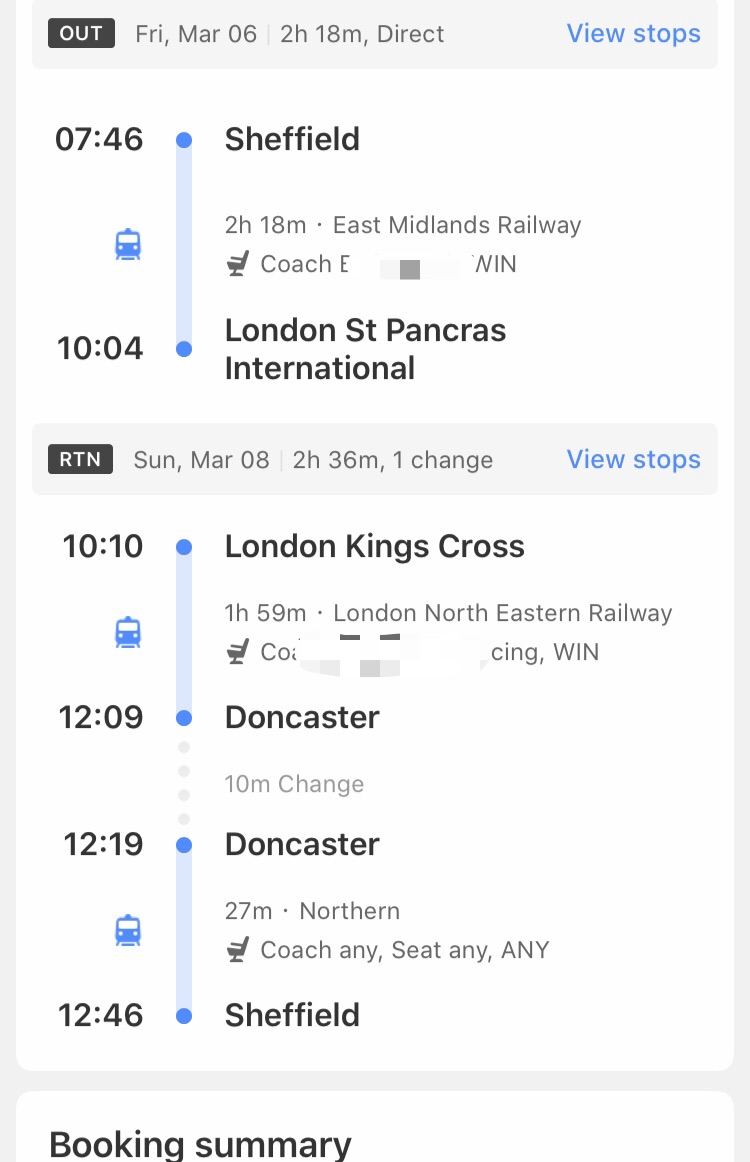Viewport: 750px width, 1162px height.
Task: Click the 10:04 London St Pancras stop marker
Action: [184, 348]
